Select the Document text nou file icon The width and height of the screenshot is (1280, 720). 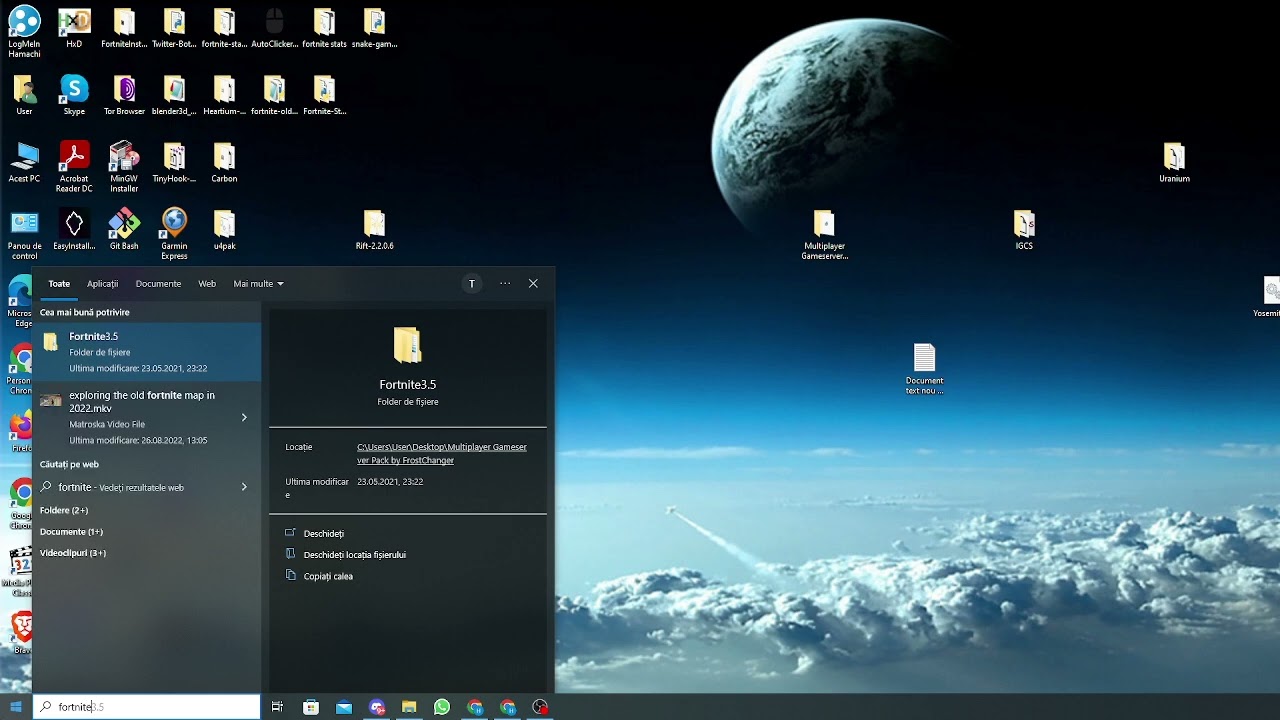pos(924,368)
